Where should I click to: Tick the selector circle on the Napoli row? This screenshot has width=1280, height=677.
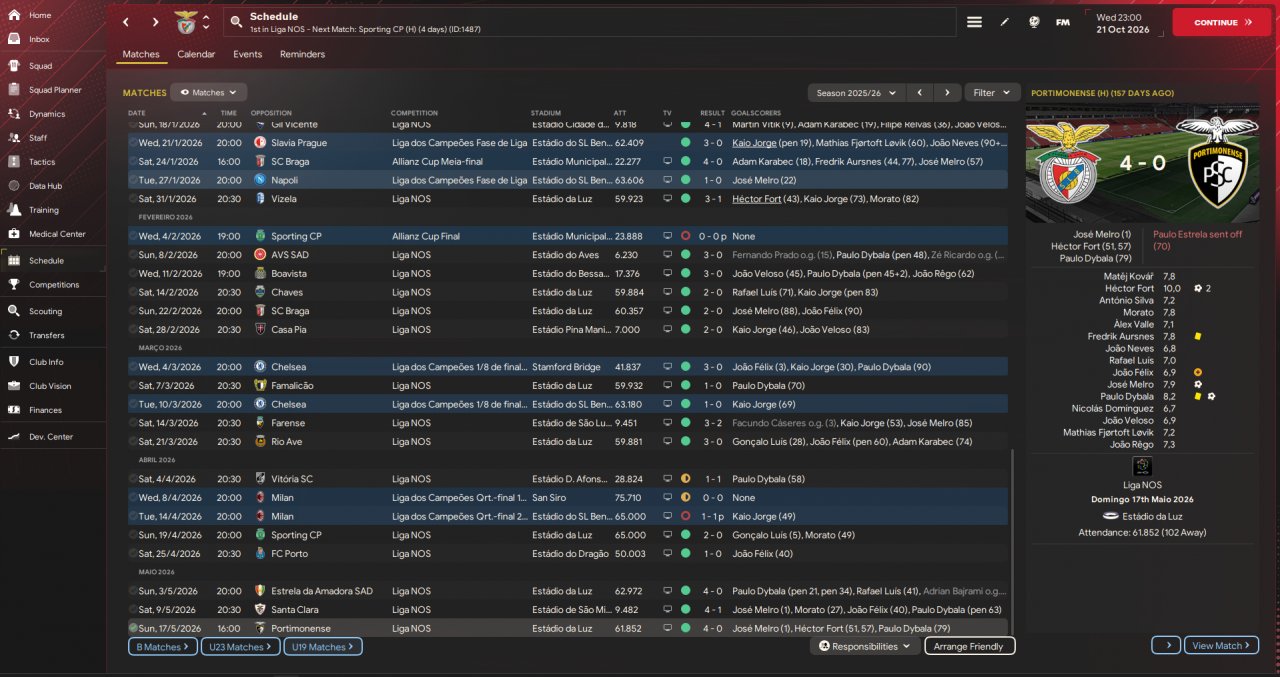pyautogui.click(x=134, y=180)
